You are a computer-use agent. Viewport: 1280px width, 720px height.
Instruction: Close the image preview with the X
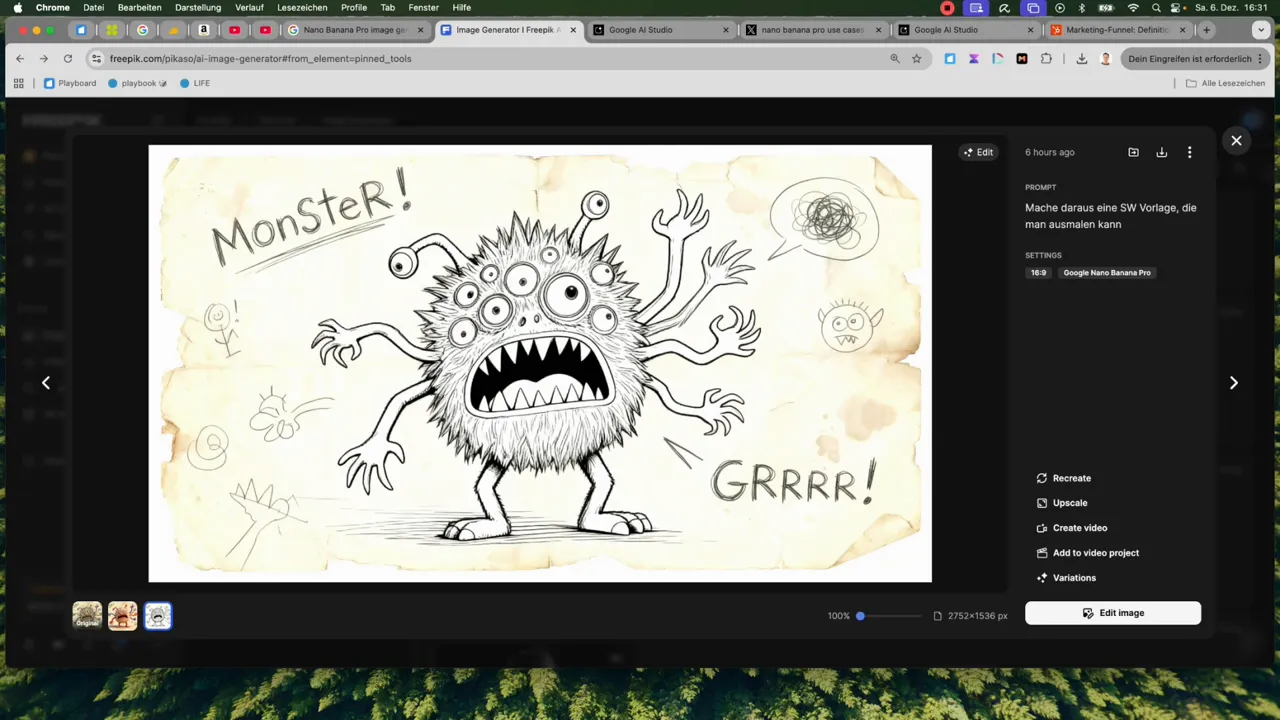pos(1236,141)
